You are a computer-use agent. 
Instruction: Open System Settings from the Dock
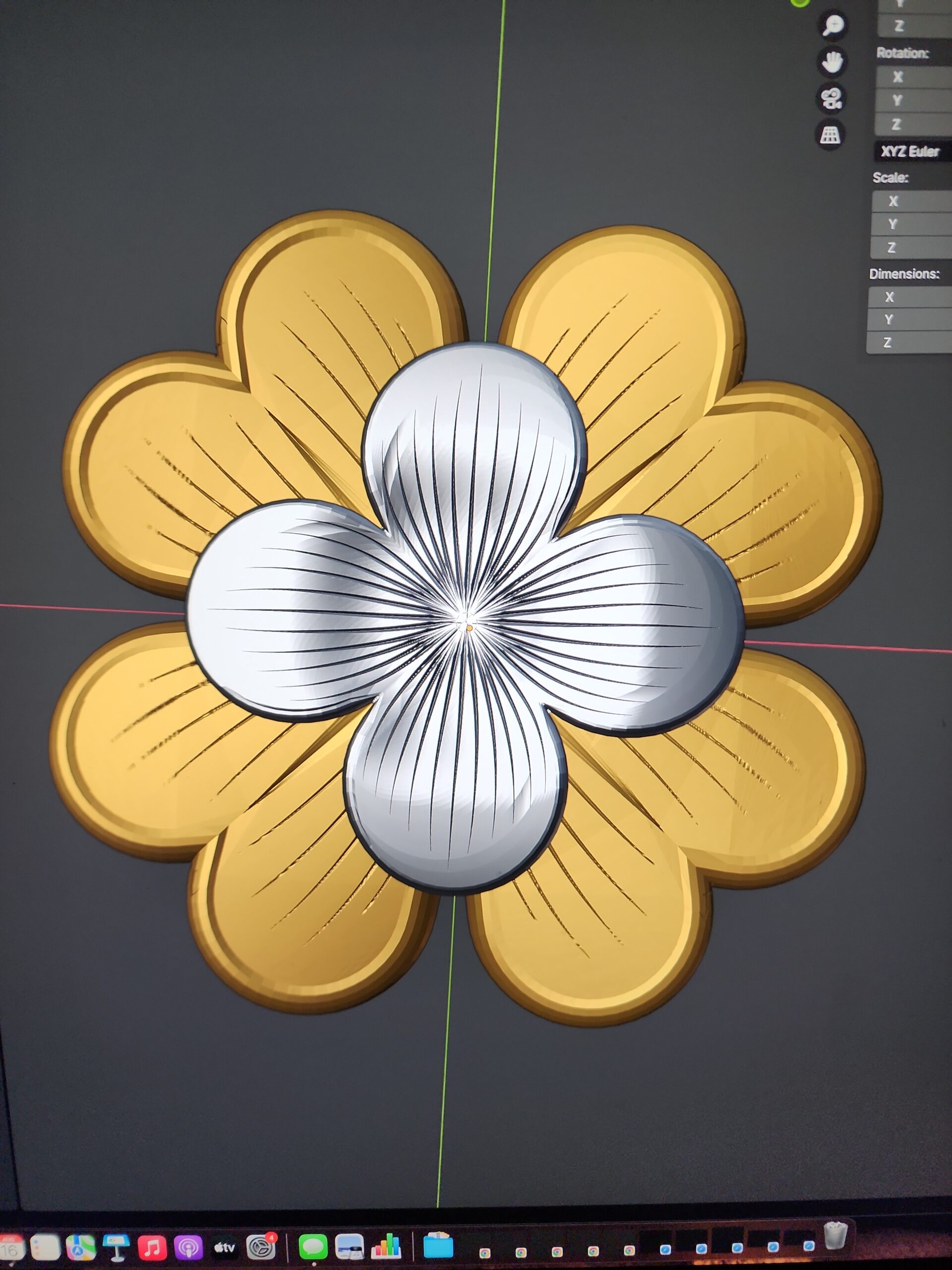point(262,1247)
